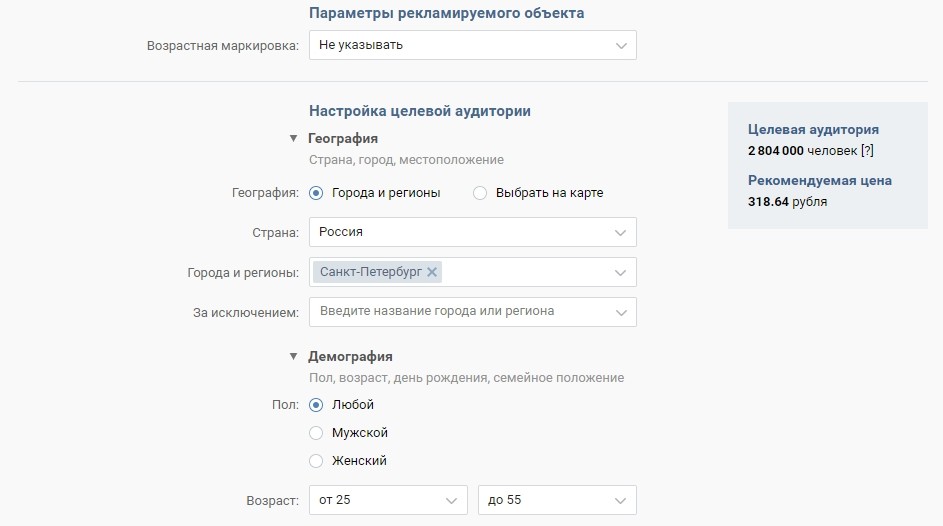Open the Не указывать age marking dropdown
This screenshot has width=943, height=526.
click(473, 45)
